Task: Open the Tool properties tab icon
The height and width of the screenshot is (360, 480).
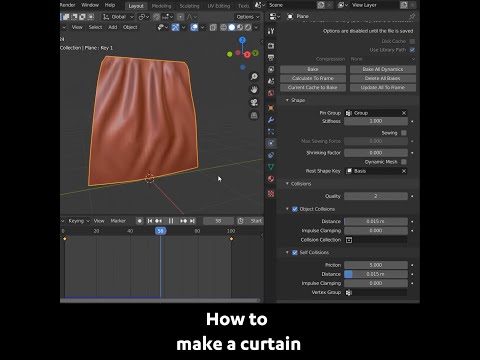Action: pos(271,31)
